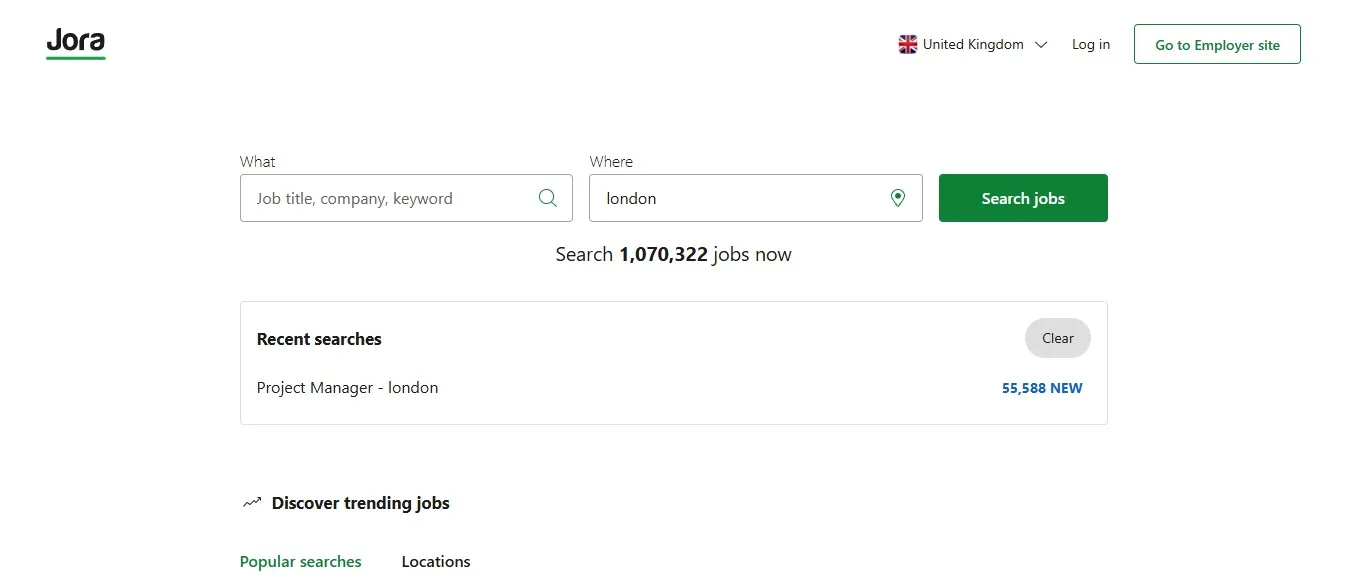The width and height of the screenshot is (1347, 581).
Task: Click the Discover trending jobs heading
Action: pyautogui.click(x=360, y=503)
